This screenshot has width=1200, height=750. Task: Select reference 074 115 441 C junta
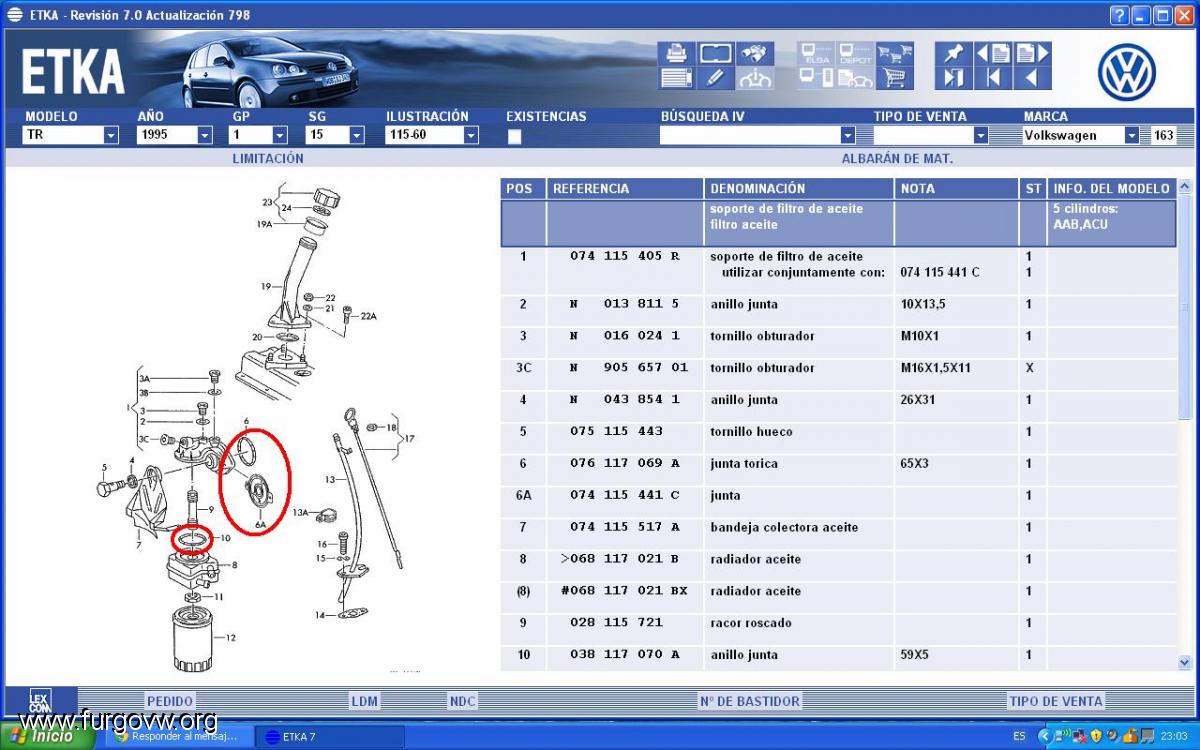click(625, 496)
